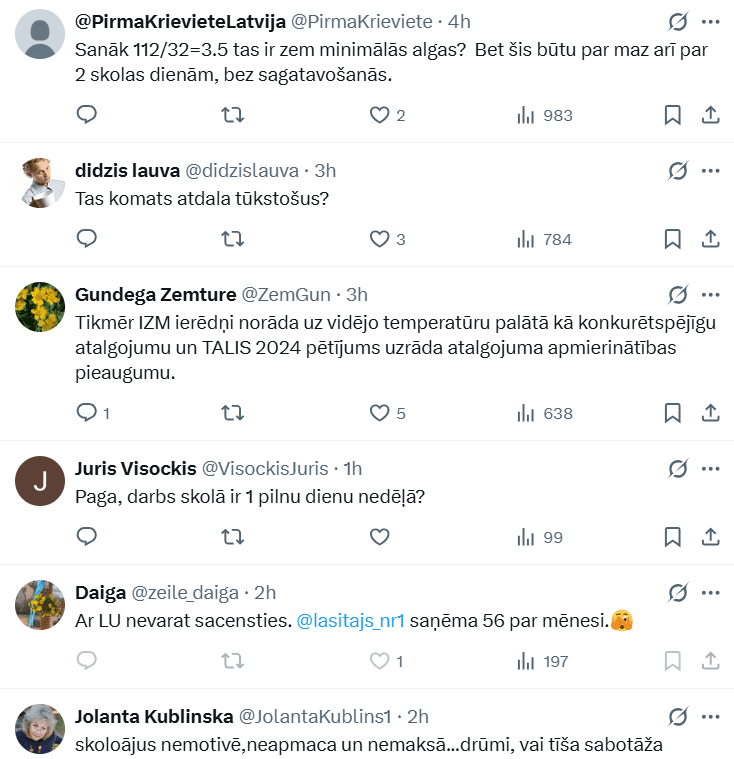Open more options menu on Gundega Zemture's post

711,294
